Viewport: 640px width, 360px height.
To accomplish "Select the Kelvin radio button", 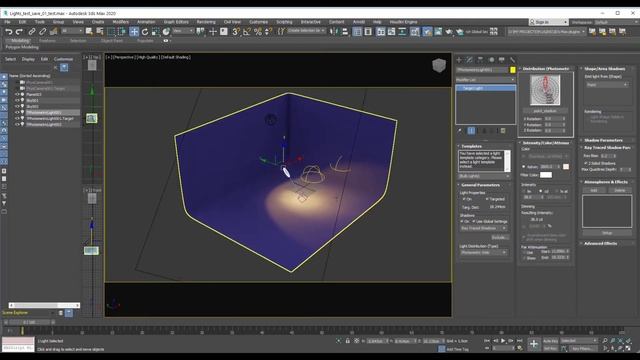I will coord(524,167).
